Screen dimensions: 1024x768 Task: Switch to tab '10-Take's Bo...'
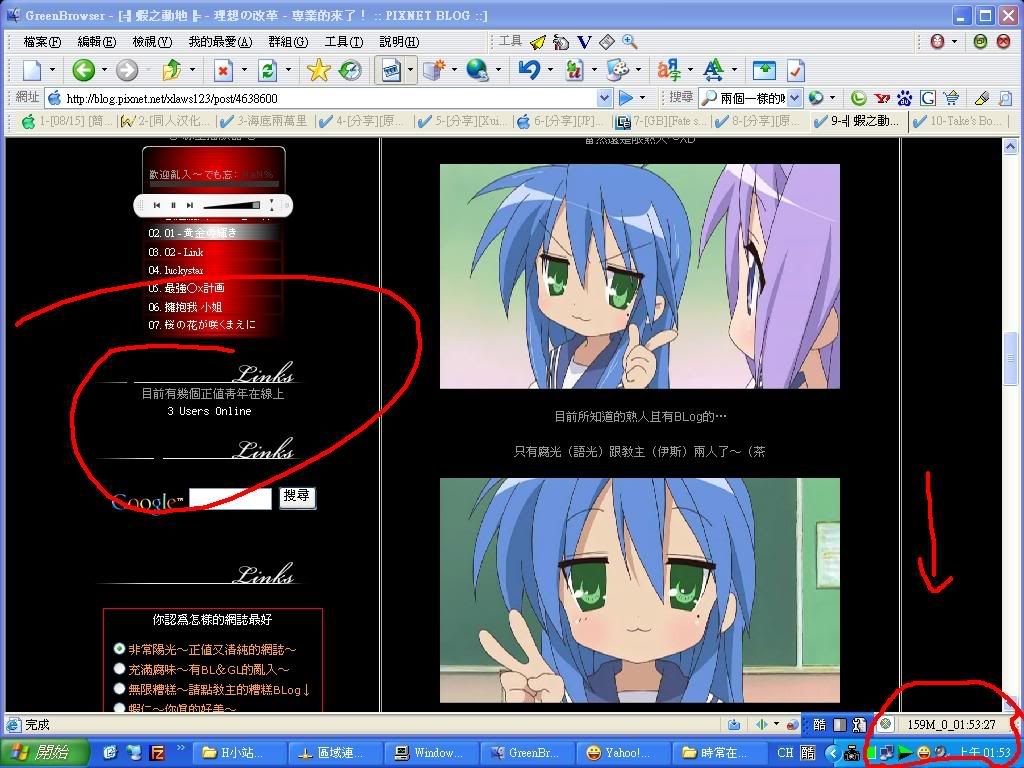point(957,121)
